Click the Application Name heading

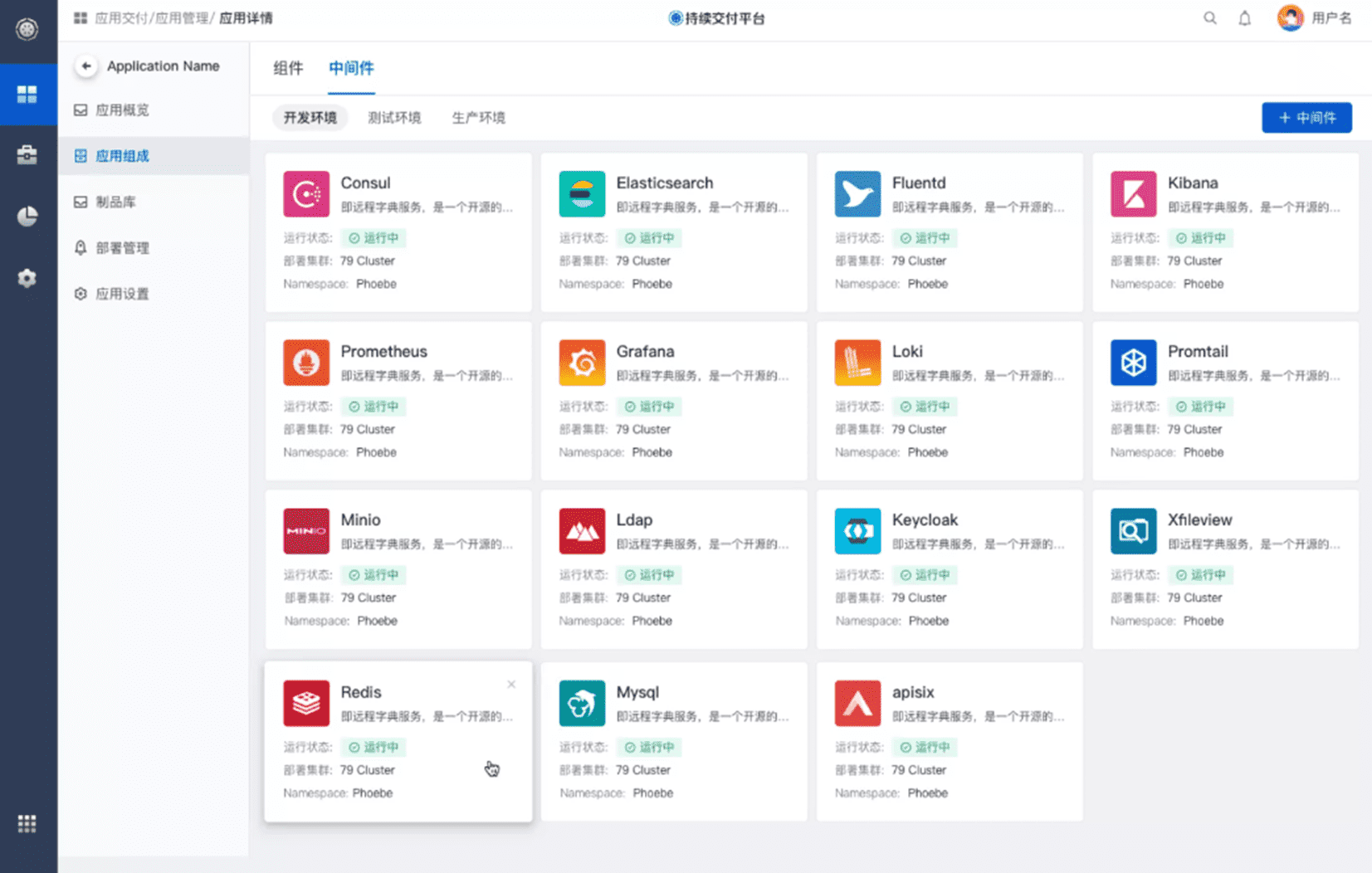click(164, 66)
